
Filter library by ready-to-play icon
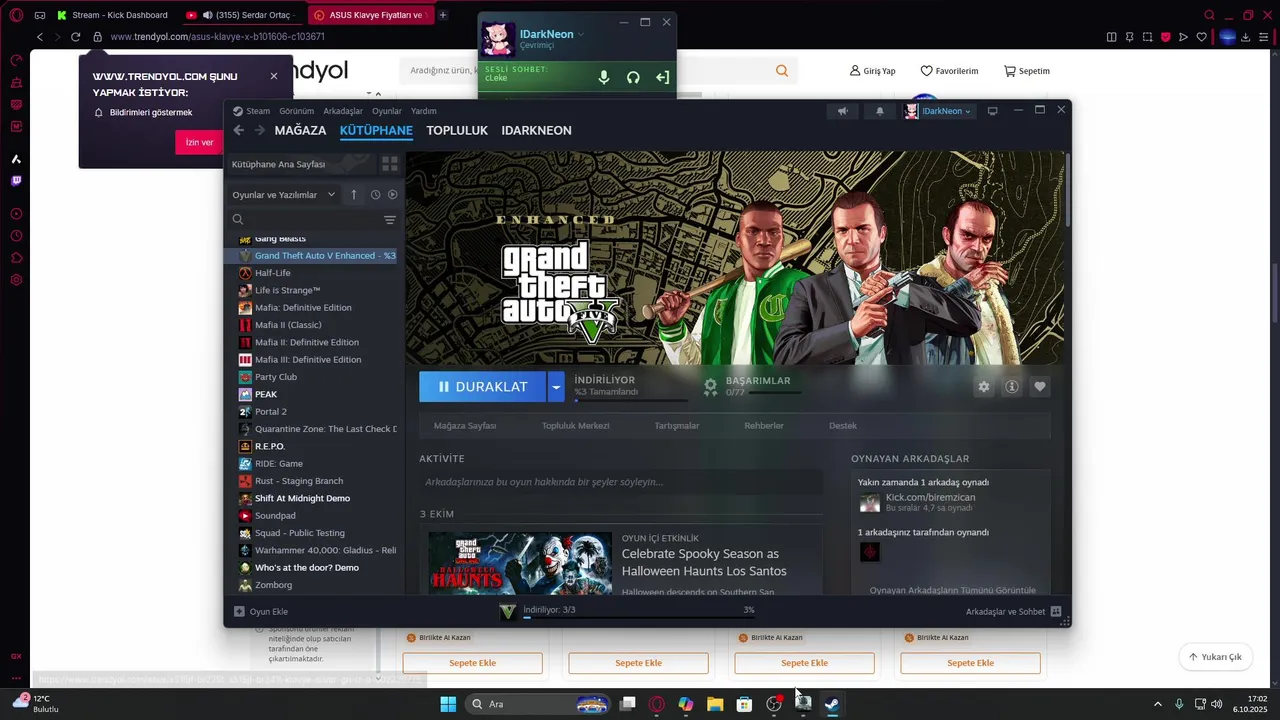pos(393,195)
